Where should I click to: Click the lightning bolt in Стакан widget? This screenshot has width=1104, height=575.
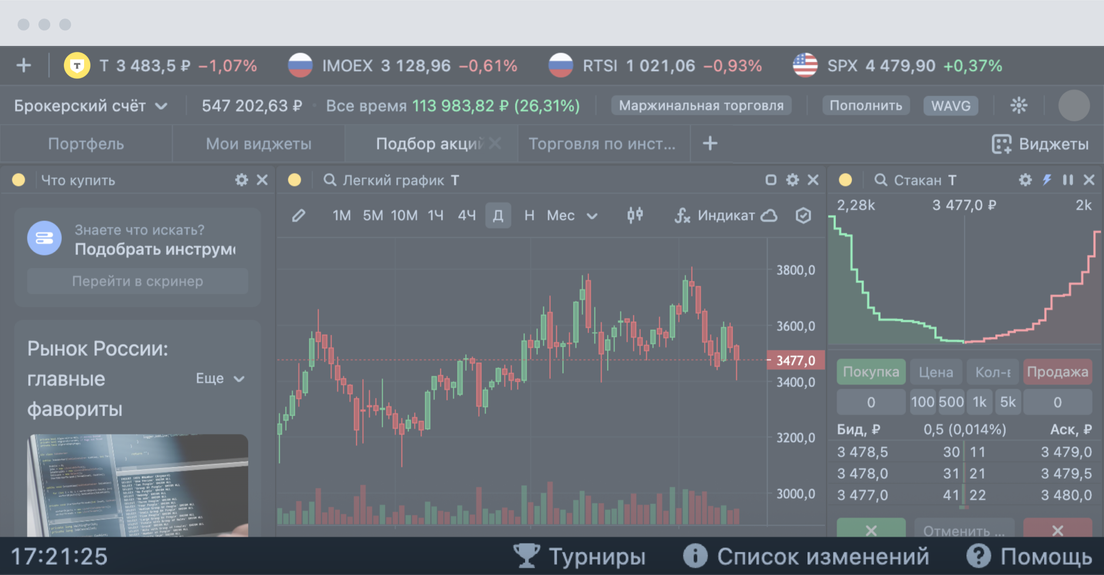click(x=1047, y=180)
